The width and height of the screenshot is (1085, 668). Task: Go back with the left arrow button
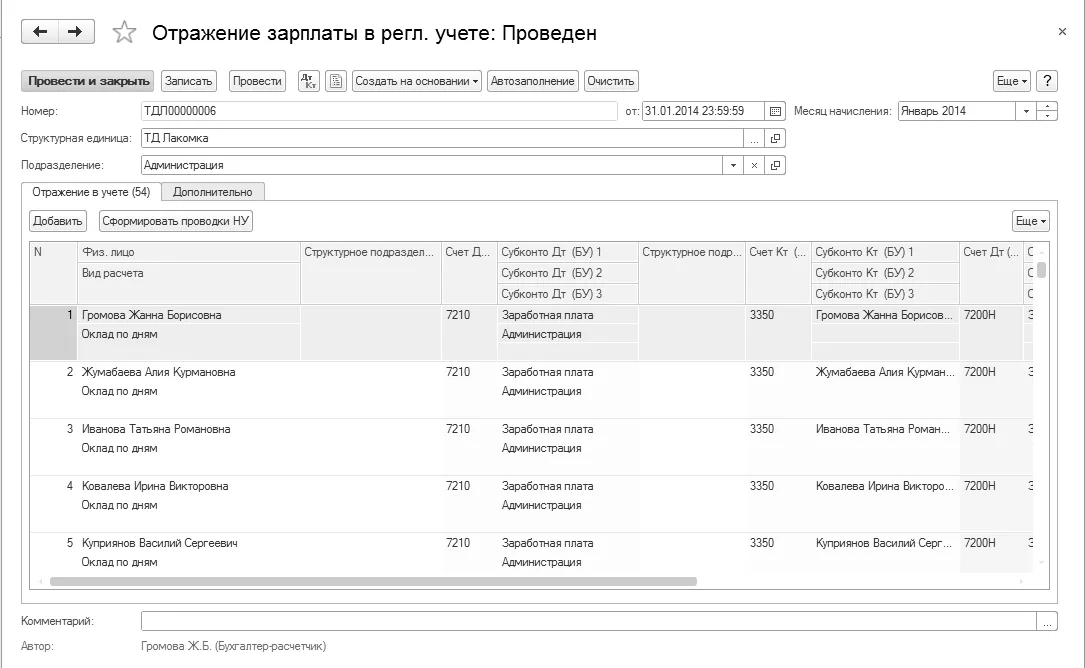(40, 32)
